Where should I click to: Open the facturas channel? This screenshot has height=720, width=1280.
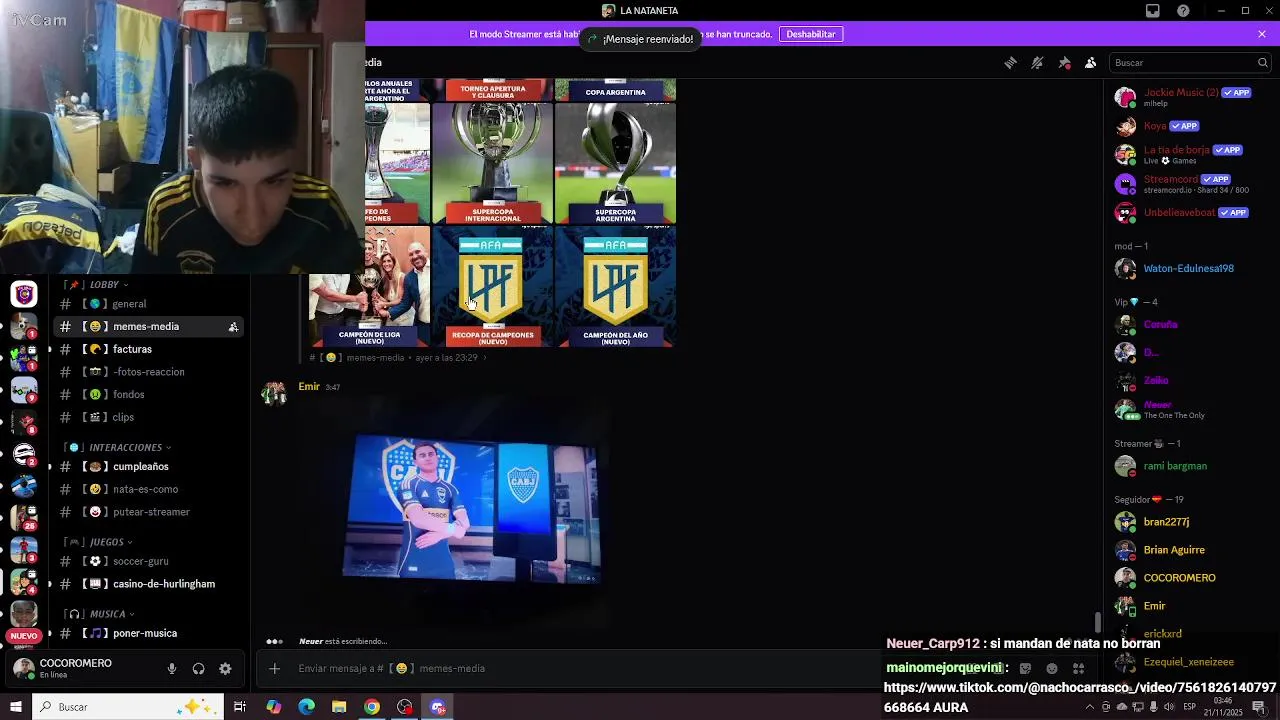pyautogui.click(x=150, y=349)
